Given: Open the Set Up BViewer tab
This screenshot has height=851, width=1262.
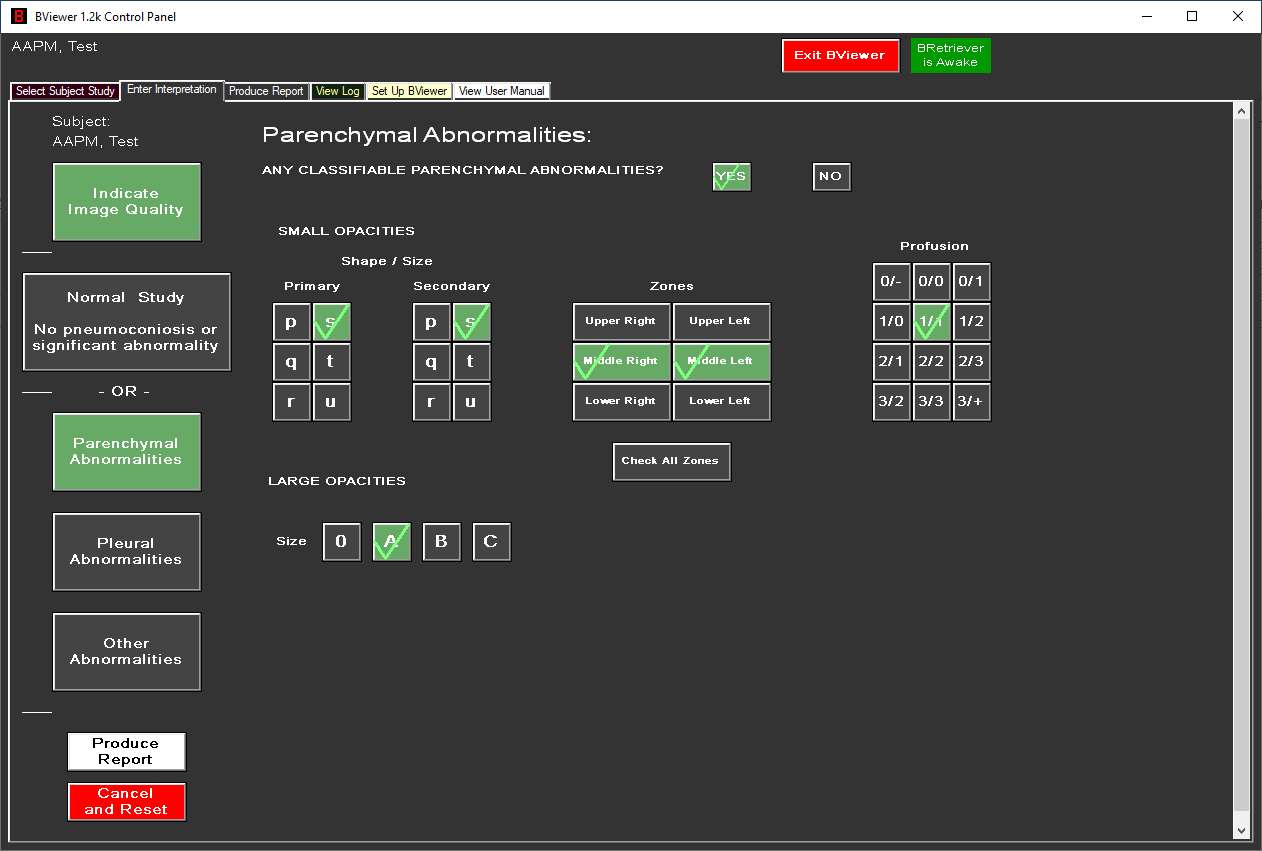Looking at the screenshot, I should click(409, 91).
